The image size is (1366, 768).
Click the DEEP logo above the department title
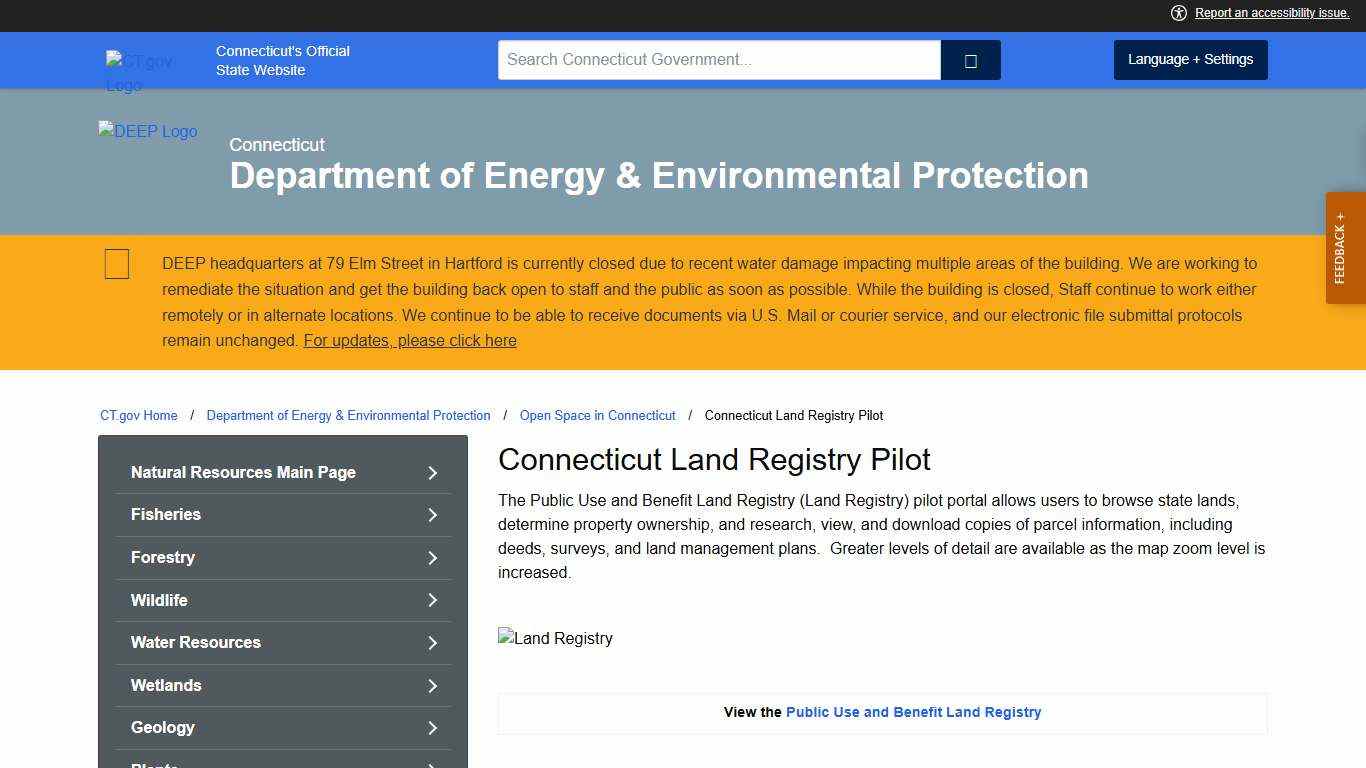pyautogui.click(x=147, y=131)
